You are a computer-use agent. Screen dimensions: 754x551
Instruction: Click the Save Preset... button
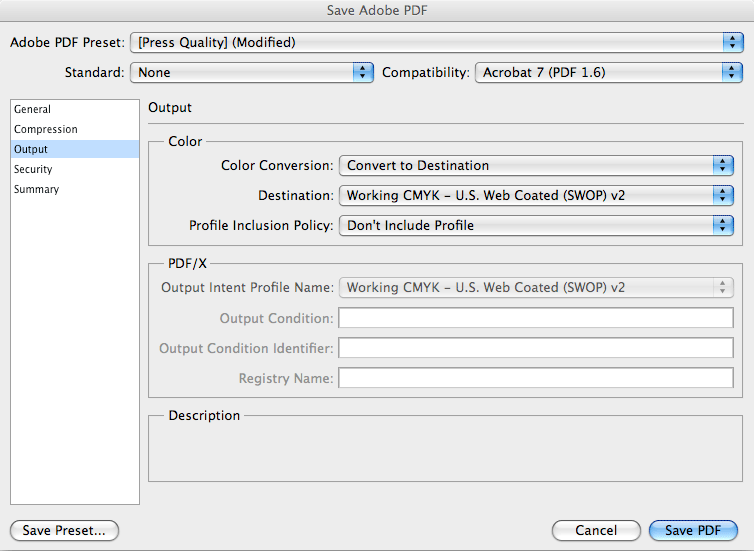[x=64, y=530]
